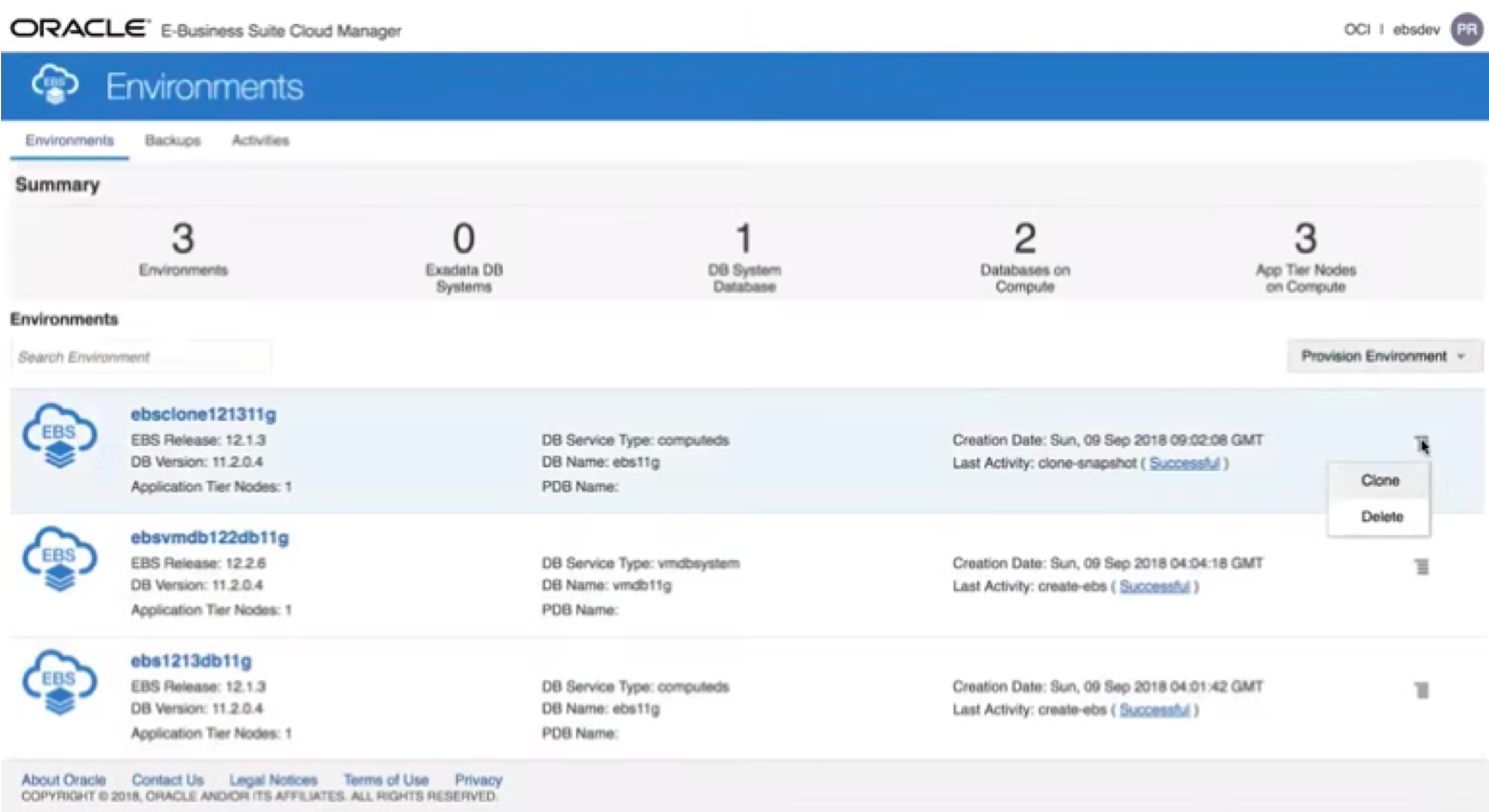Image resolution: width=1489 pixels, height=812 pixels.
Task: Click the 0 Exadata DB Systems count
Action: click(x=464, y=239)
